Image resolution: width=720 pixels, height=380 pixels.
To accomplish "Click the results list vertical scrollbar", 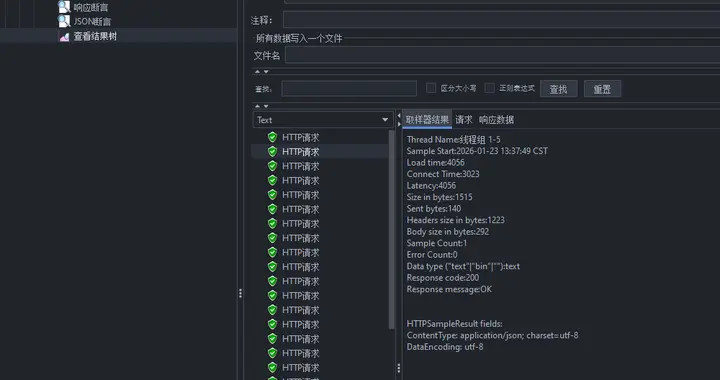I will click(392, 229).
